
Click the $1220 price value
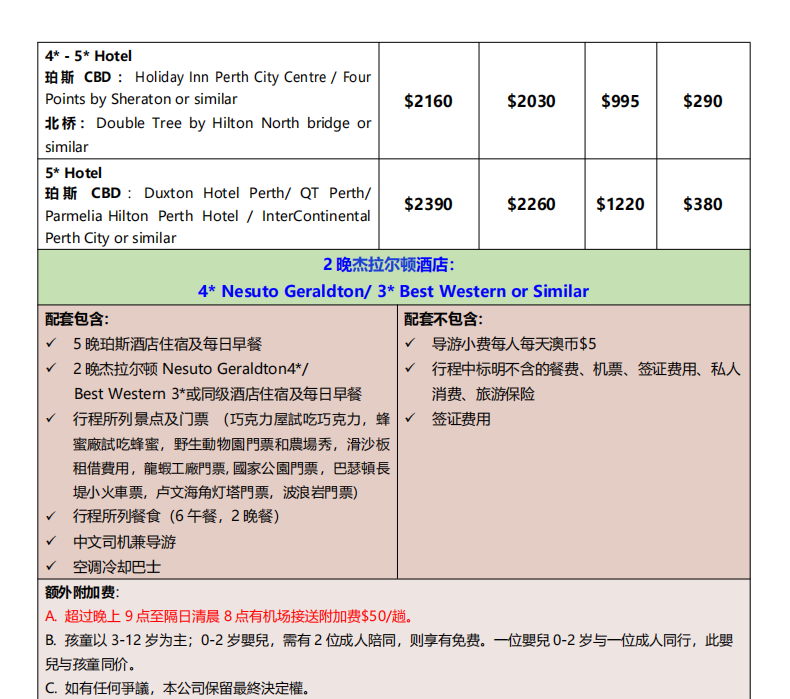pyautogui.click(x=620, y=204)
